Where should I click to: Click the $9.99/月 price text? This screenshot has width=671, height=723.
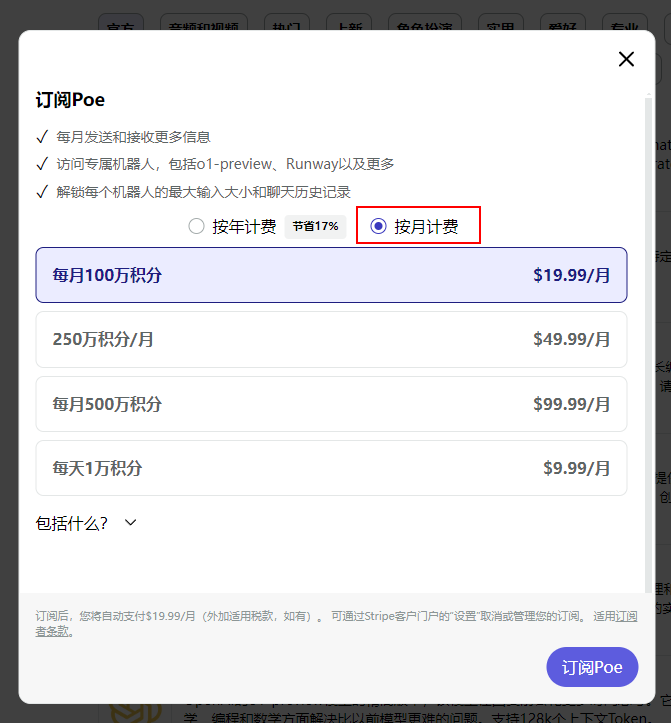pos(576,468)
